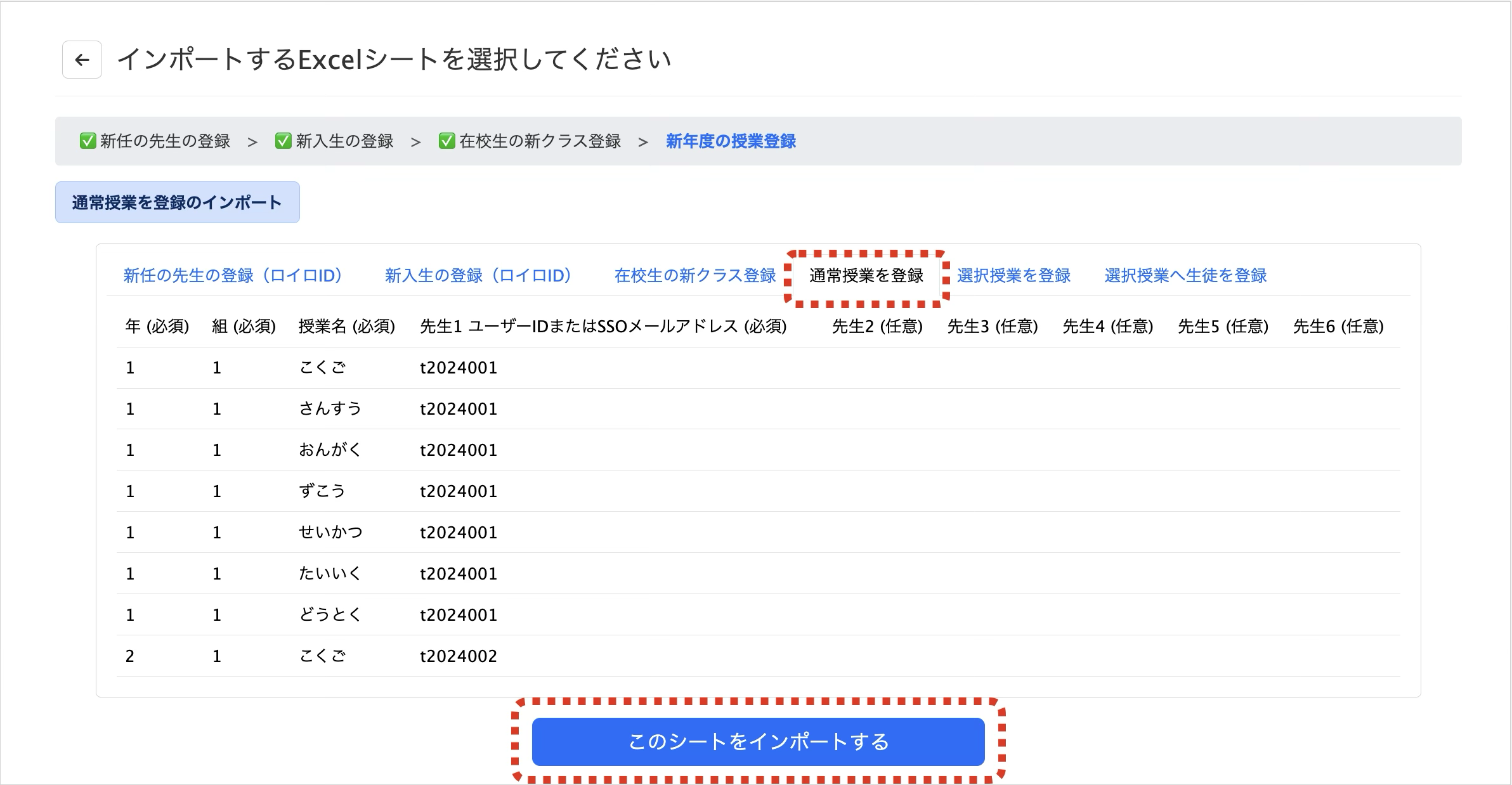Click green checkmark beside 新入生の登録
The height and width of the screenshot is (785, 1512).
pyautogui.click(x=283, y=141)
